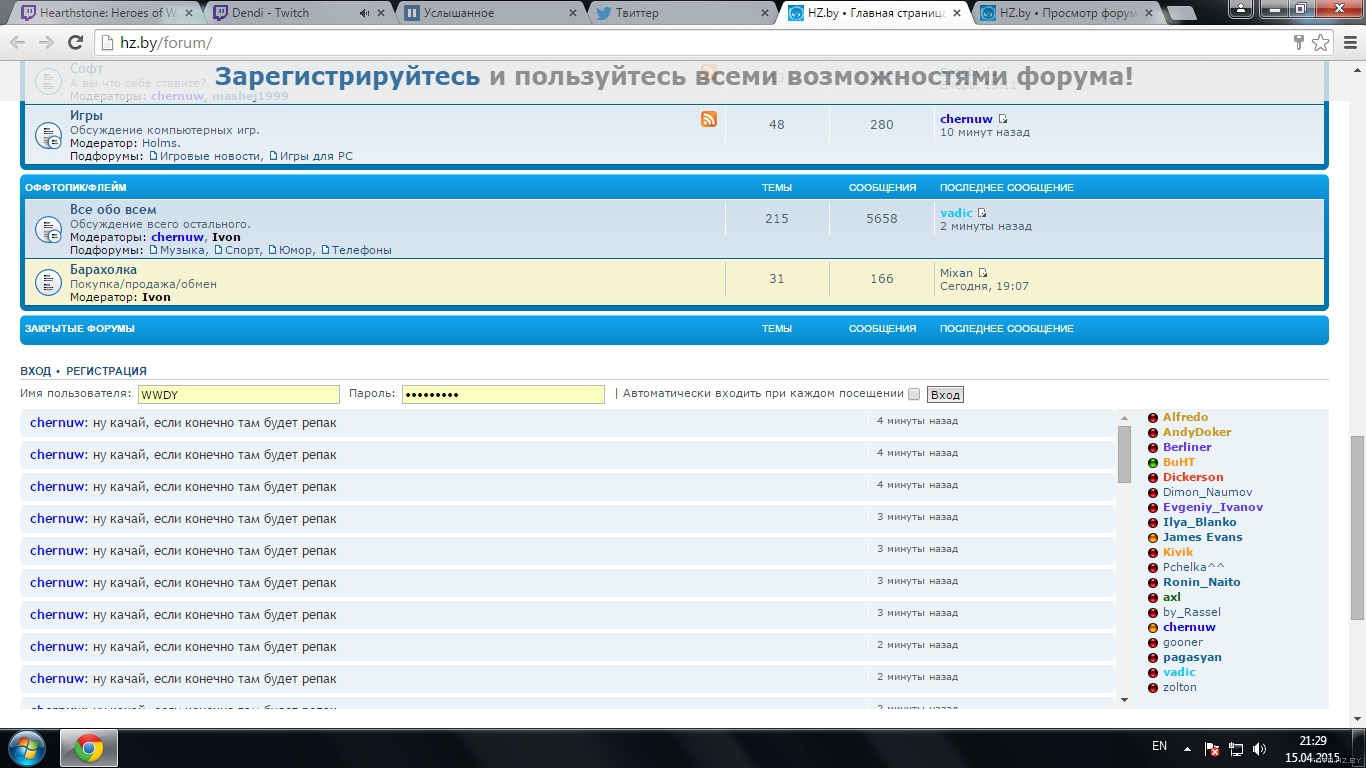1366x768 pixels.
Task: Click the Вход login button
Action: coord(945,395)
